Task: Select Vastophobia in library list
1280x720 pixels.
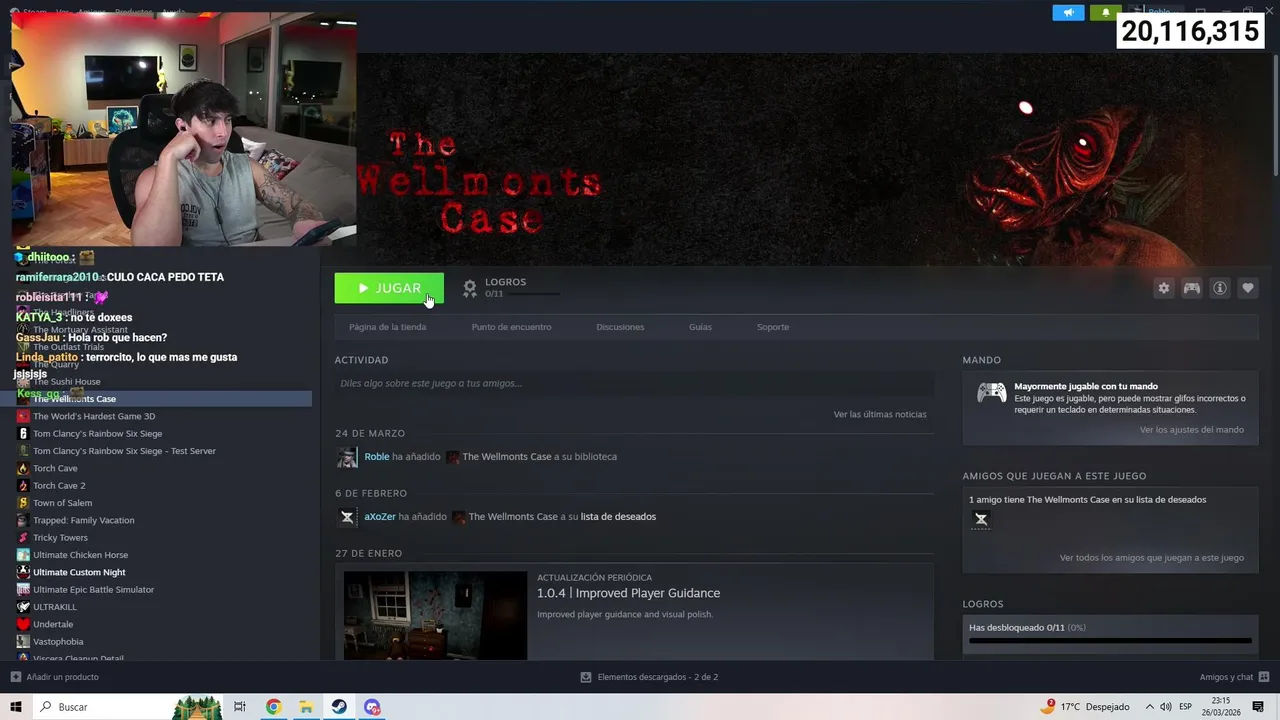Action: (x=58, y=642)
